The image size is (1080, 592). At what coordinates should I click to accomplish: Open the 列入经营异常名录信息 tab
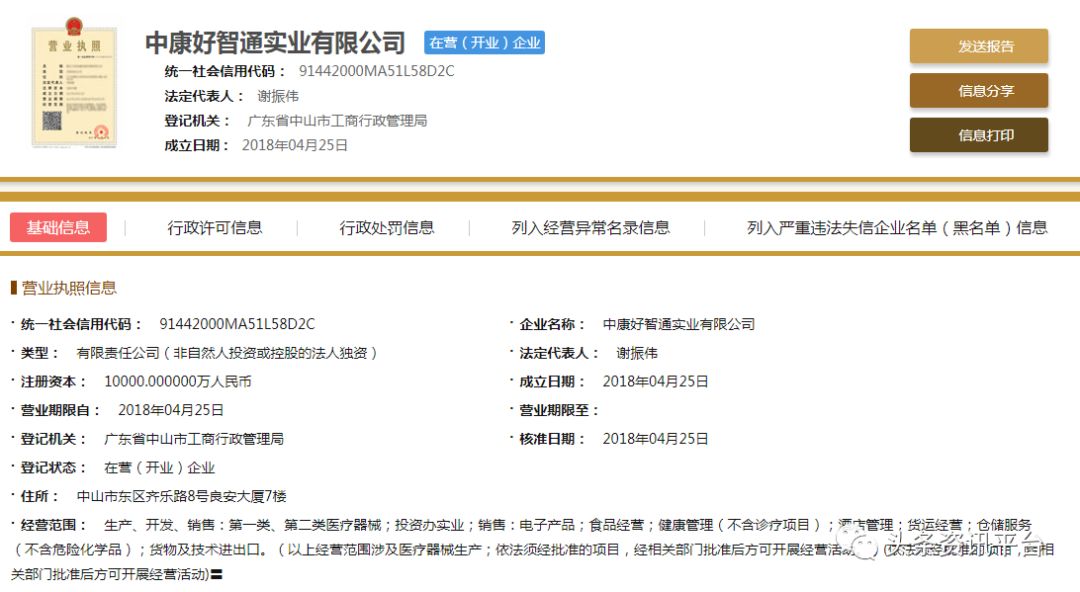590,227
